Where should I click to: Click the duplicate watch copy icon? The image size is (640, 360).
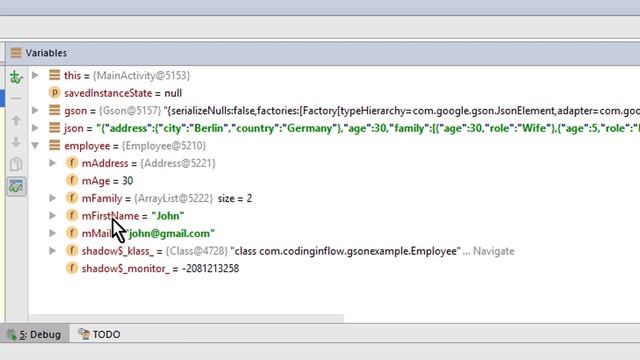(x=16, y=164)
